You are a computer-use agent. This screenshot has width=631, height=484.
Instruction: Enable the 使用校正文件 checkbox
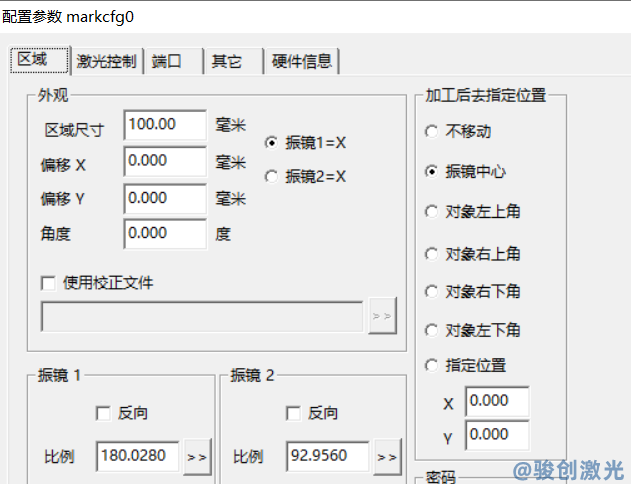[x=48, y=283]
